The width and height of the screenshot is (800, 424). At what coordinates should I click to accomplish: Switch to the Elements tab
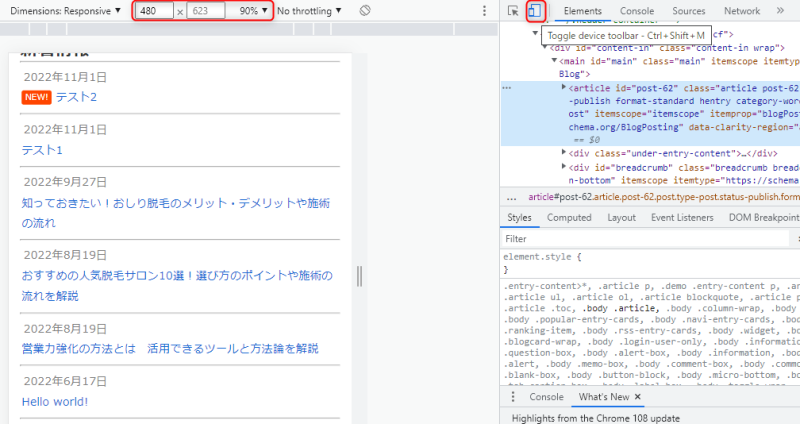pyautogui.click(x=582, y=11)
